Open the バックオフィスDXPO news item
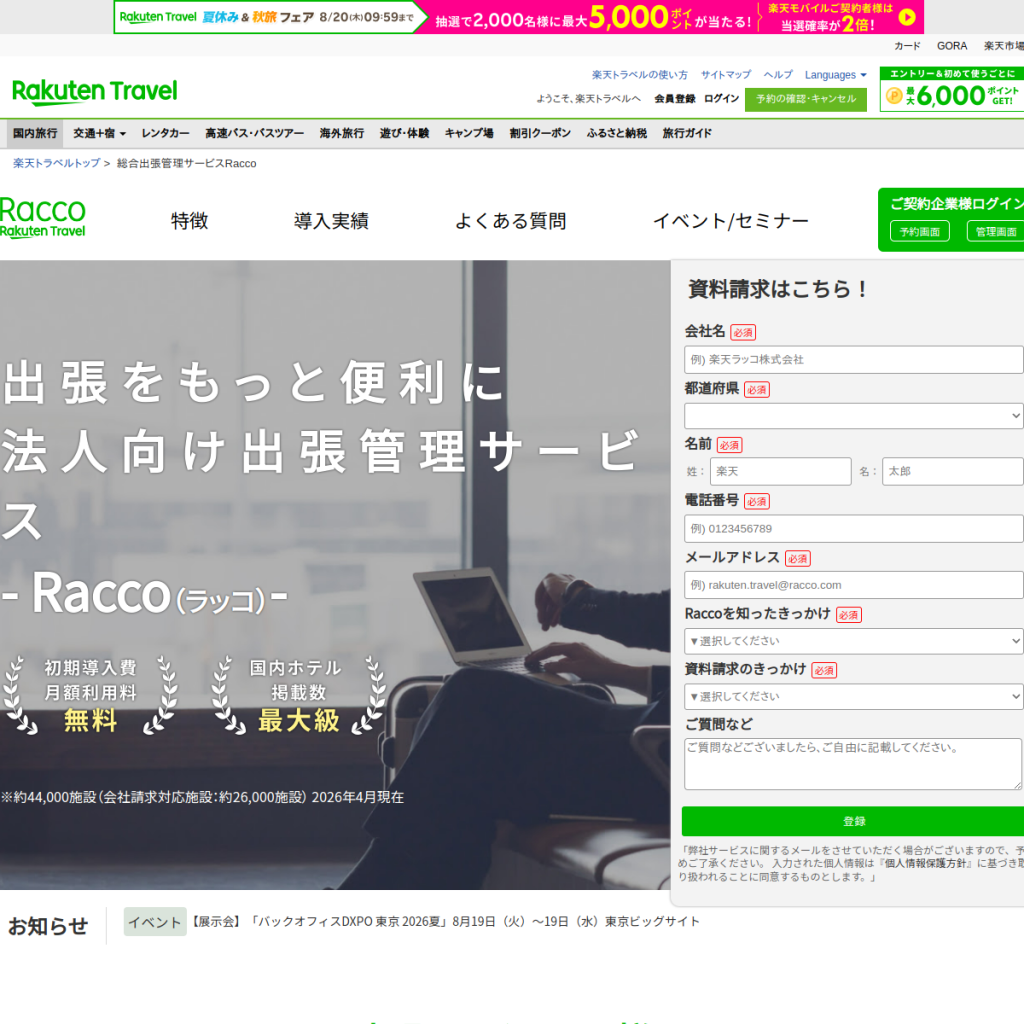Image resolution: width=1024 pixels, height=1024 pixels. click(444, 921)
